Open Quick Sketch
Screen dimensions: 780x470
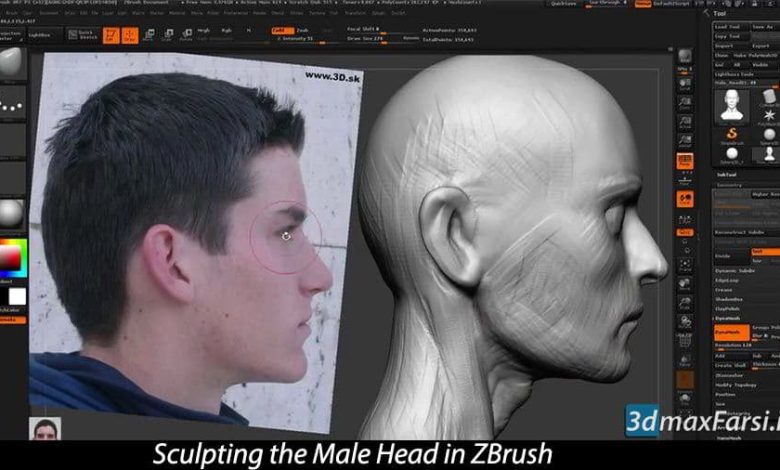pyautogui.click(x=83, y=35)
